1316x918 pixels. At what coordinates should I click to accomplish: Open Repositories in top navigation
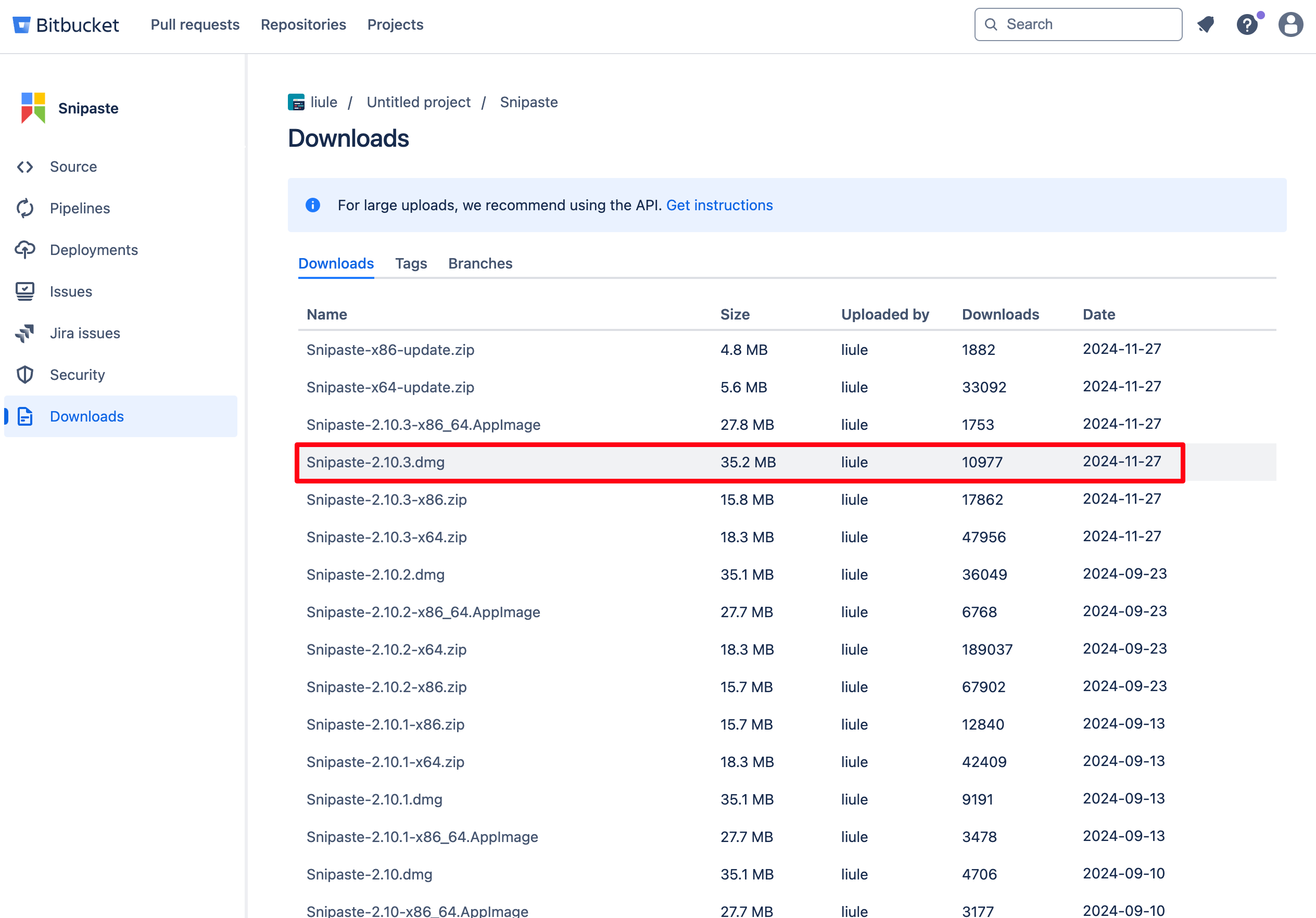tap(303, 24)
